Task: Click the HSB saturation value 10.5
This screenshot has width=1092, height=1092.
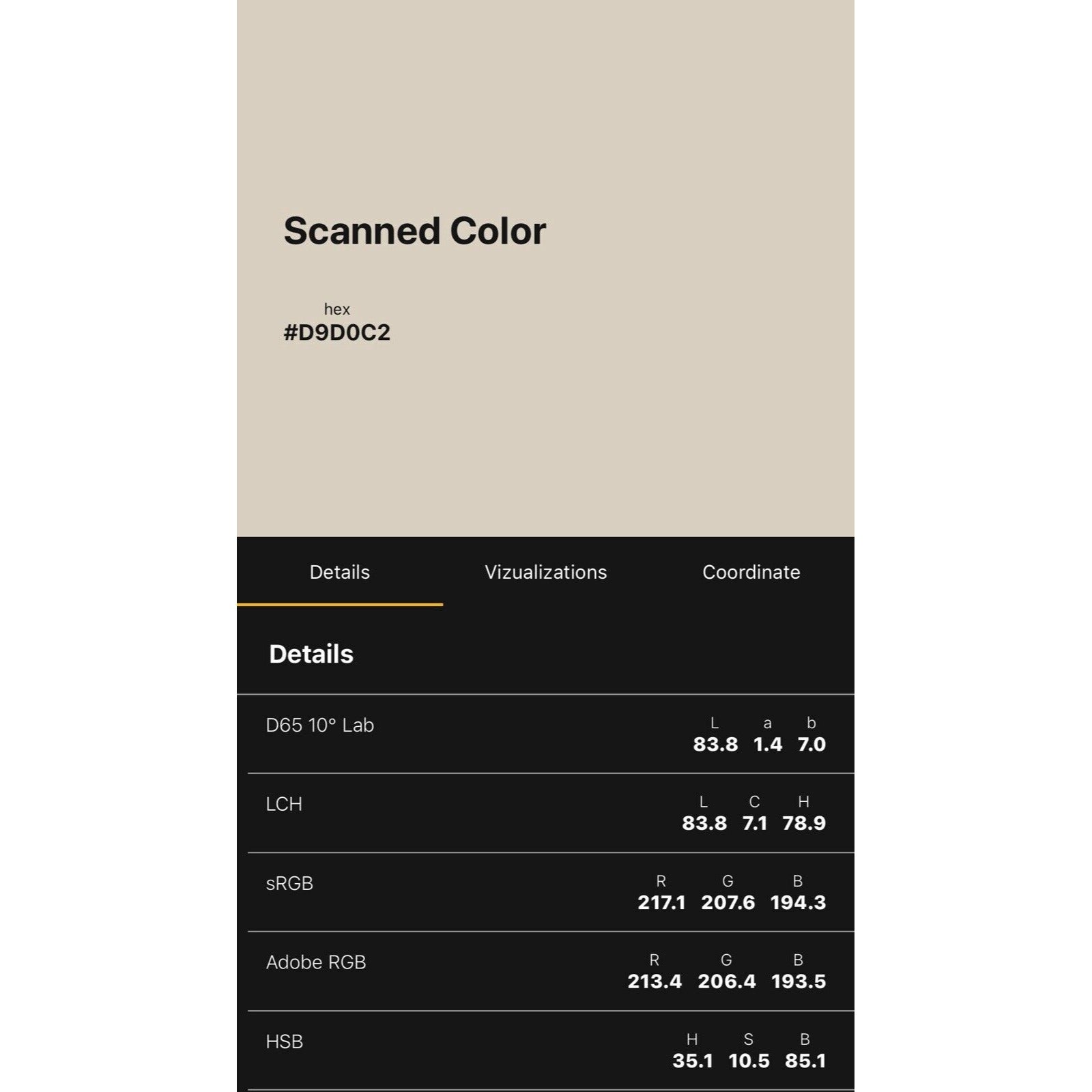Action: tap(749, 1061)
